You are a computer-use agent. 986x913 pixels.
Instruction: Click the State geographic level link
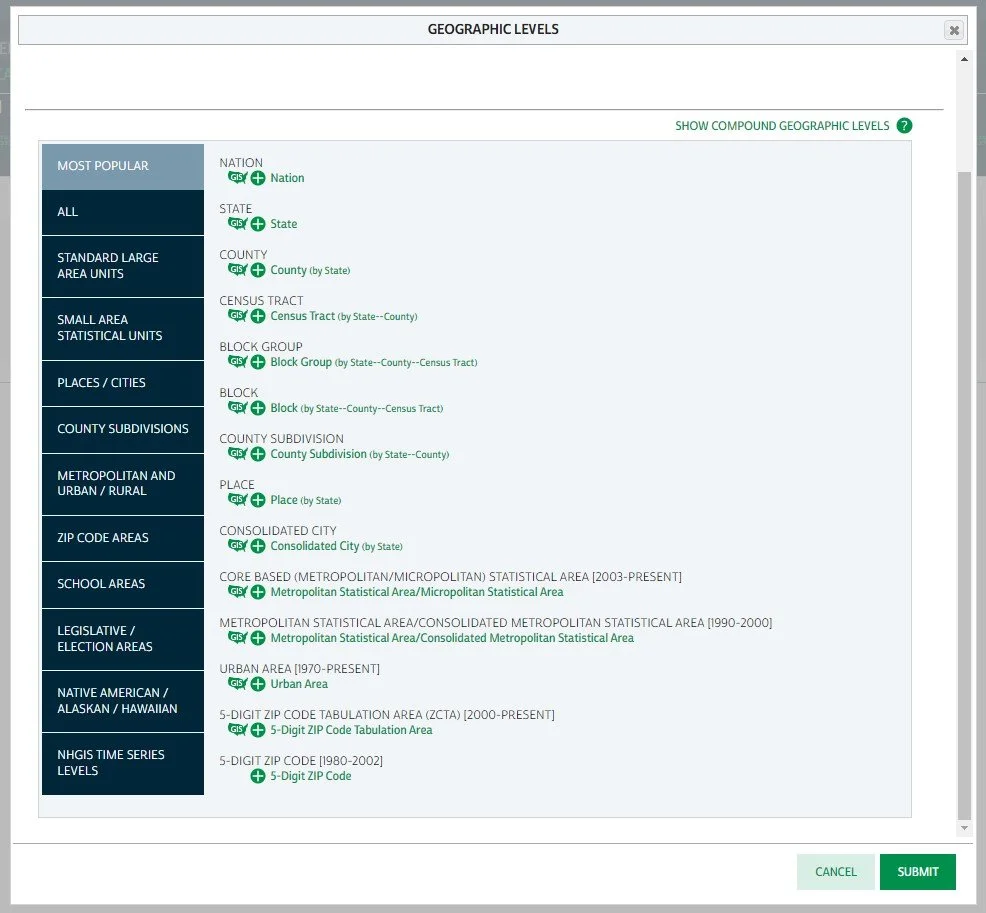284,224
